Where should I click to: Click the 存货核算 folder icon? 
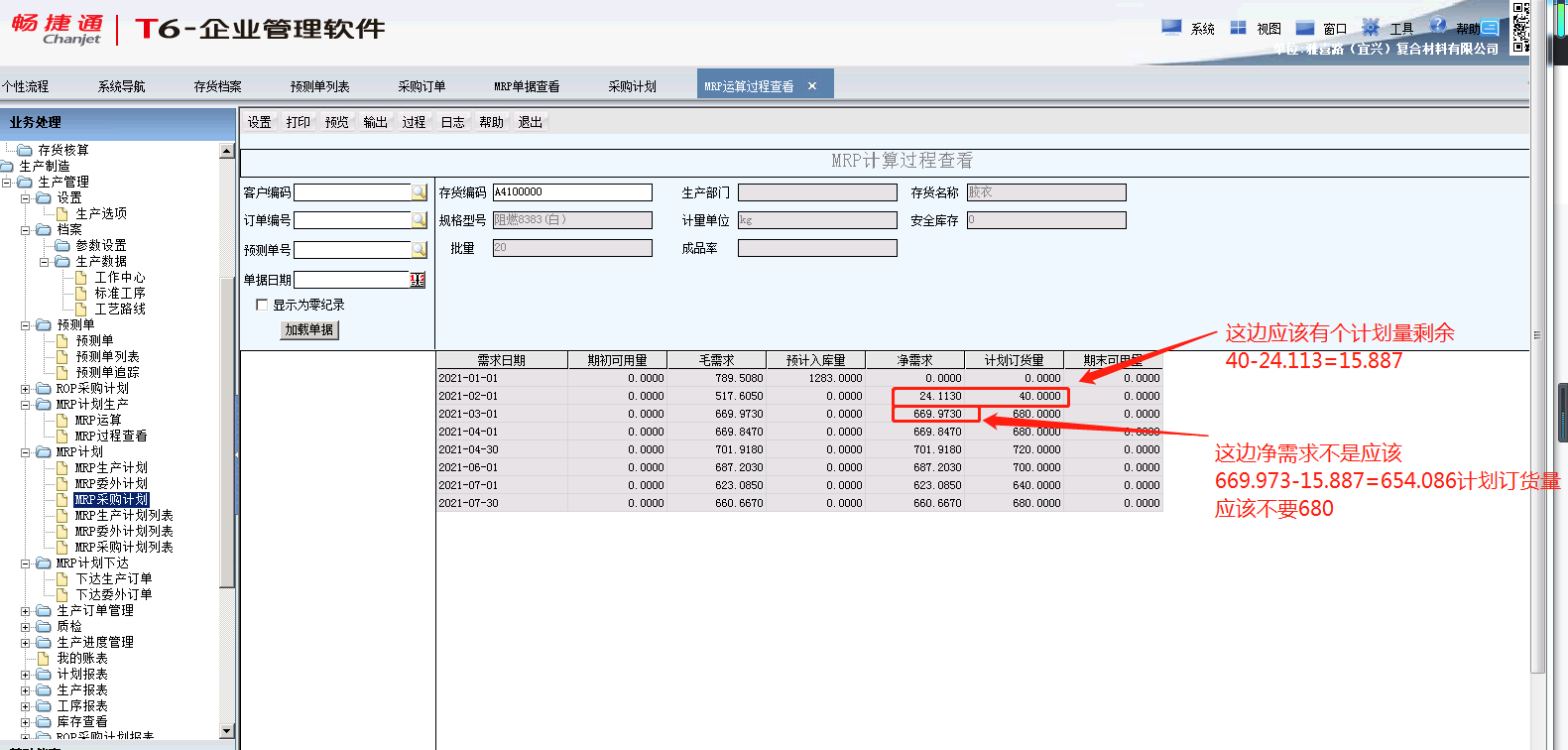click(25, 151)
